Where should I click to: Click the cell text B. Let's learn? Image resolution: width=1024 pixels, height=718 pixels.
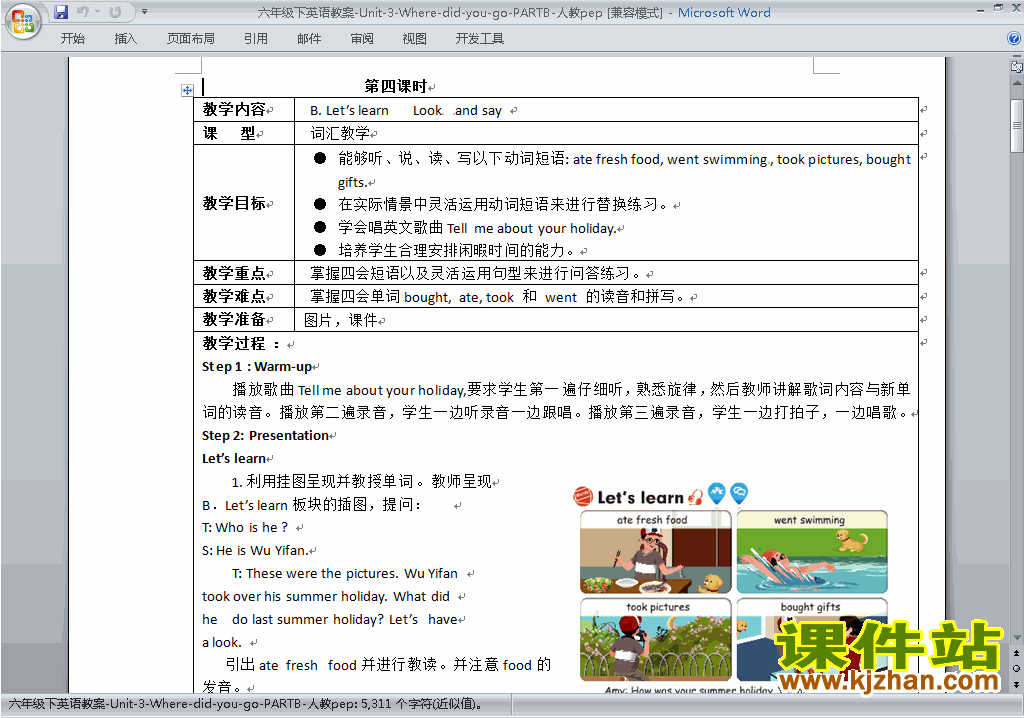(x=349, y=110)
